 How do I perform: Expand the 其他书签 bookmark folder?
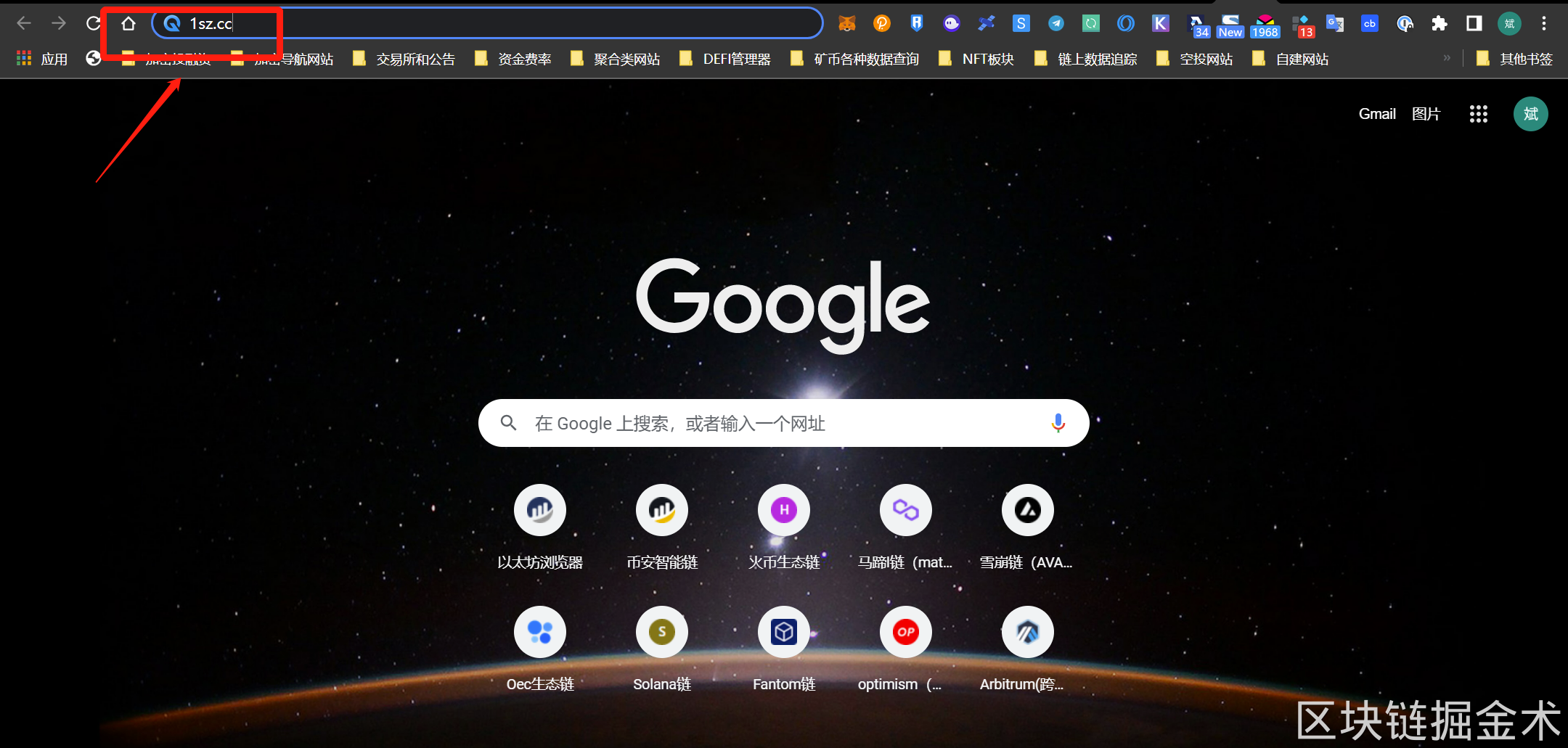pyautogui.click(x=1514, y=59)
